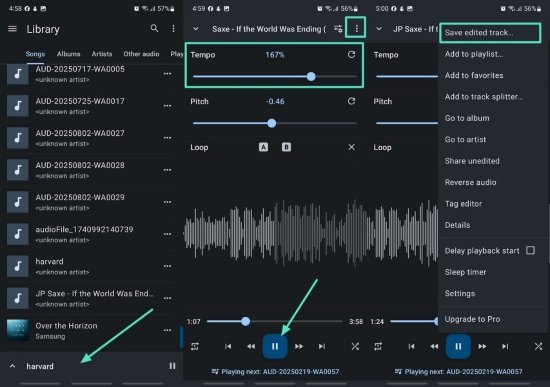
Task: Open options for AUD-20250802-WA0029
Action: coord(167,202)
